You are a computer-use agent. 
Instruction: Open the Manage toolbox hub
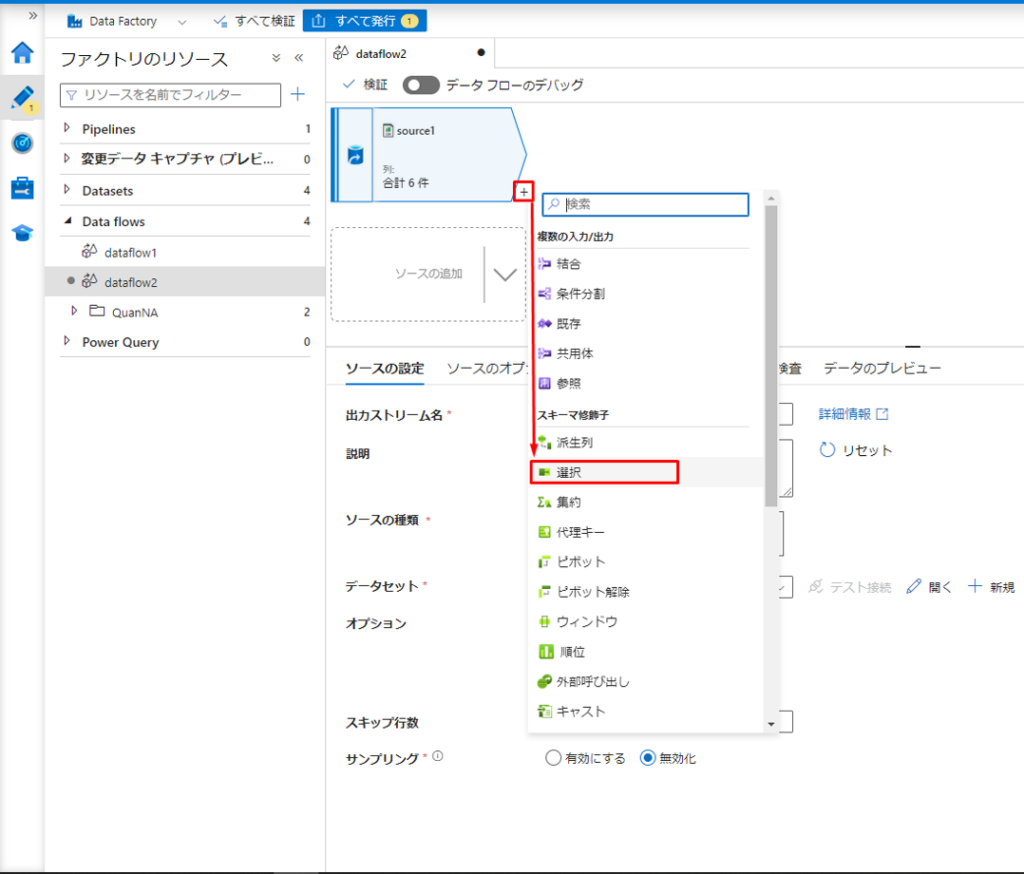click(22, 188)
